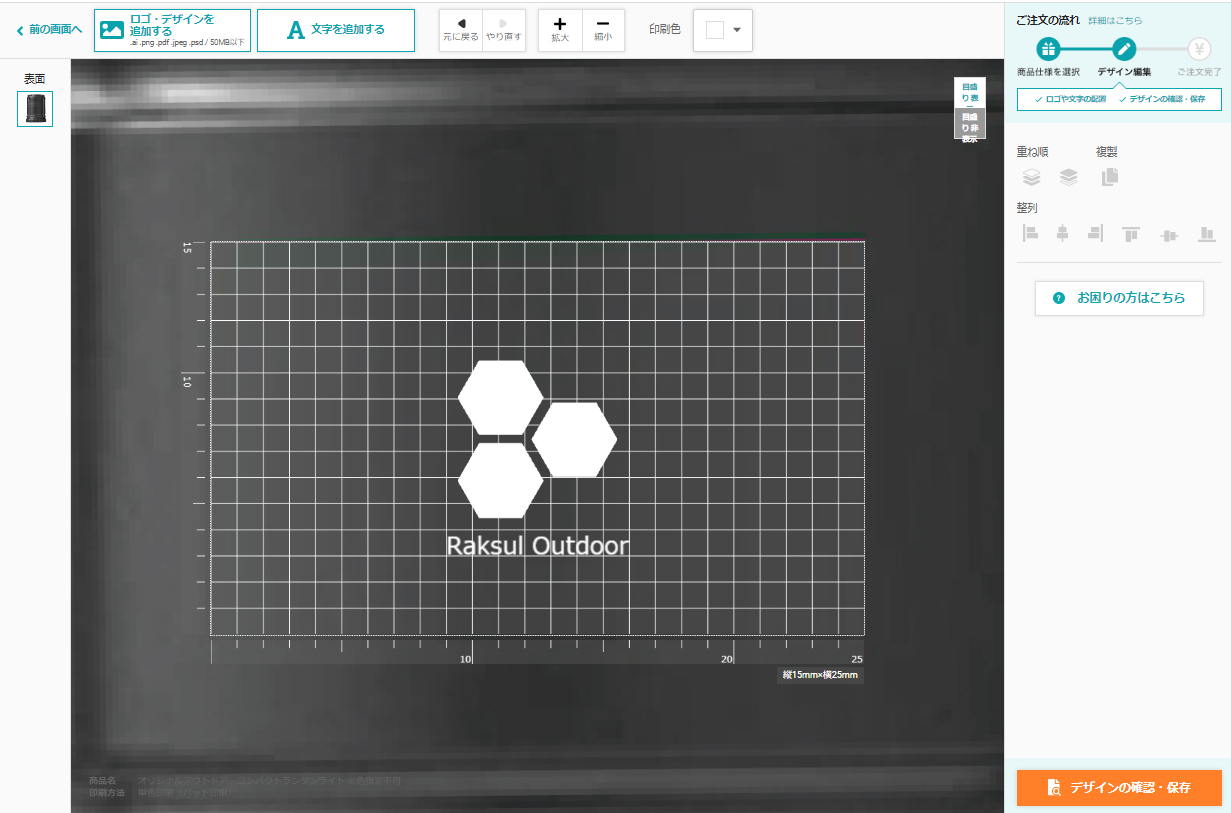Zoom in with 拡大 plus button
Screen dimensions: 1231x813
tap(560, 30)
